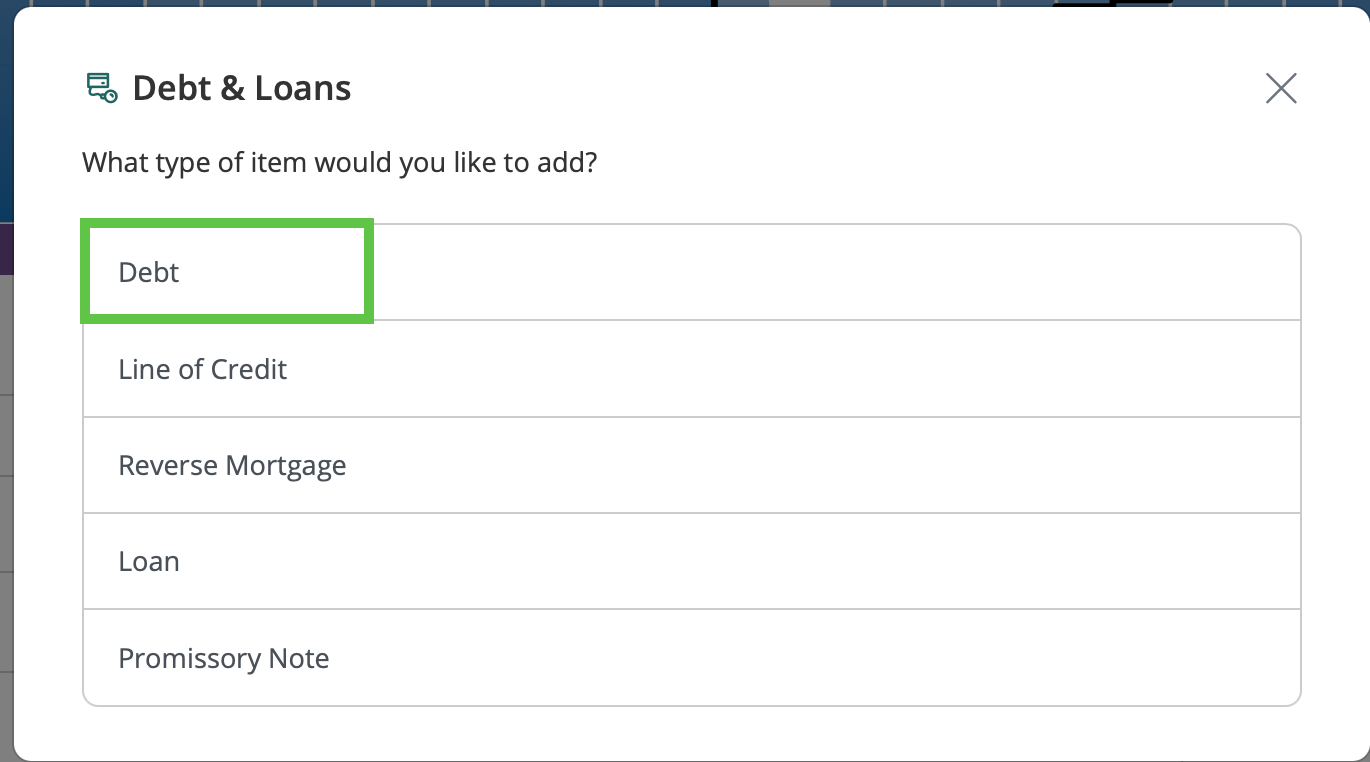Add a Line of Credit item

click(x=692, y=369)
